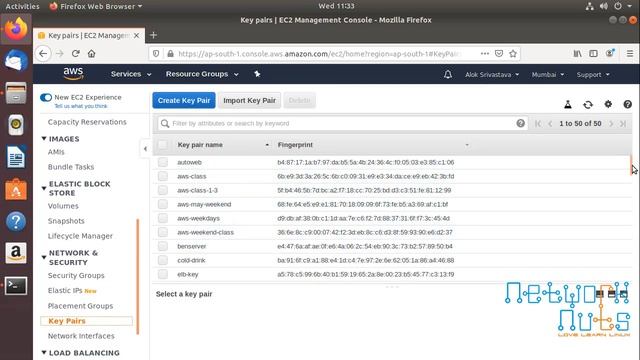Viewport: 640px width, 360px height.
Task: Collapse the ELASTIC BLOCK STORE section
Action: 44,188
